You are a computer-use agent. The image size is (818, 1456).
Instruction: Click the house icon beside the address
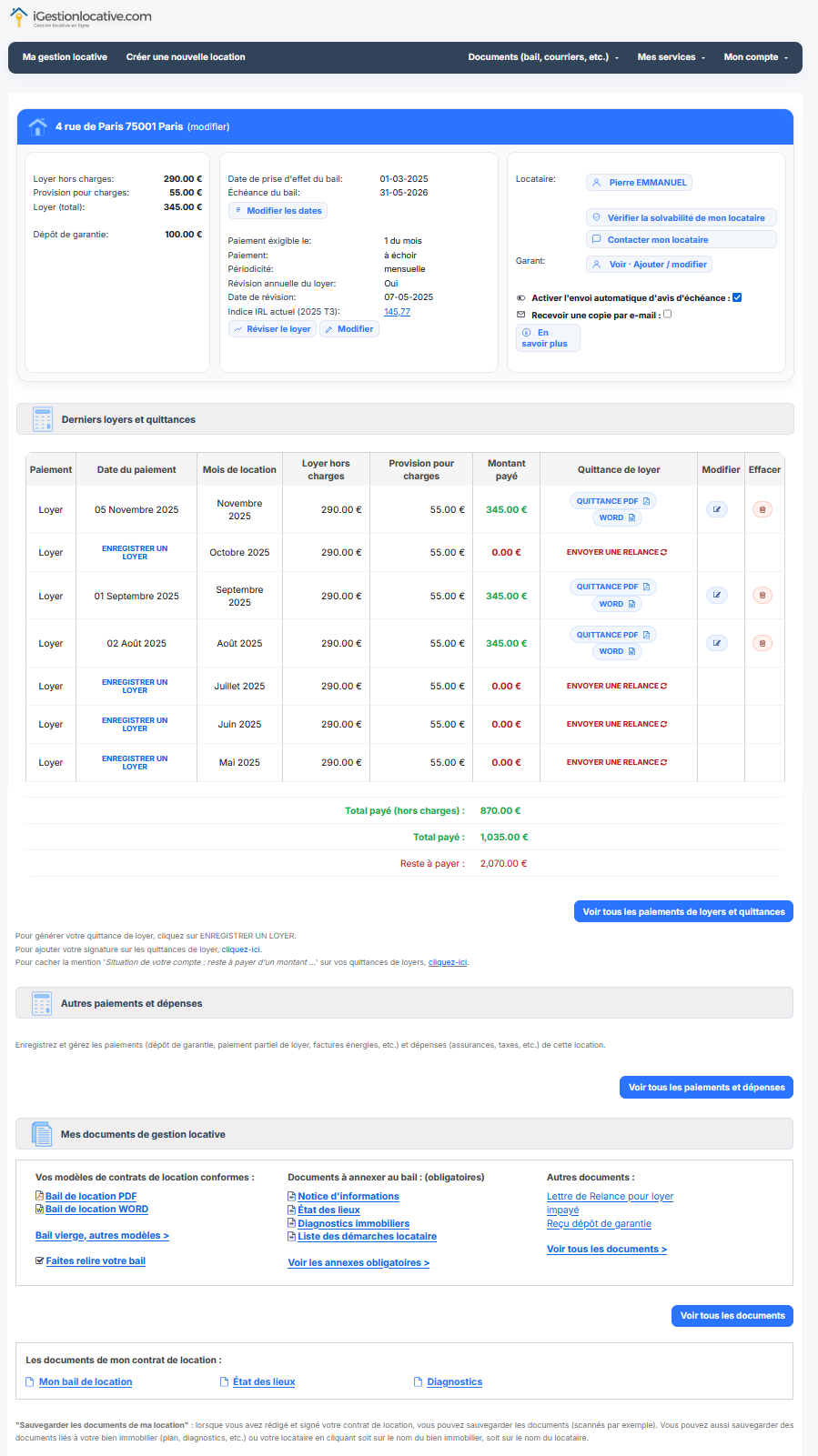38,126
